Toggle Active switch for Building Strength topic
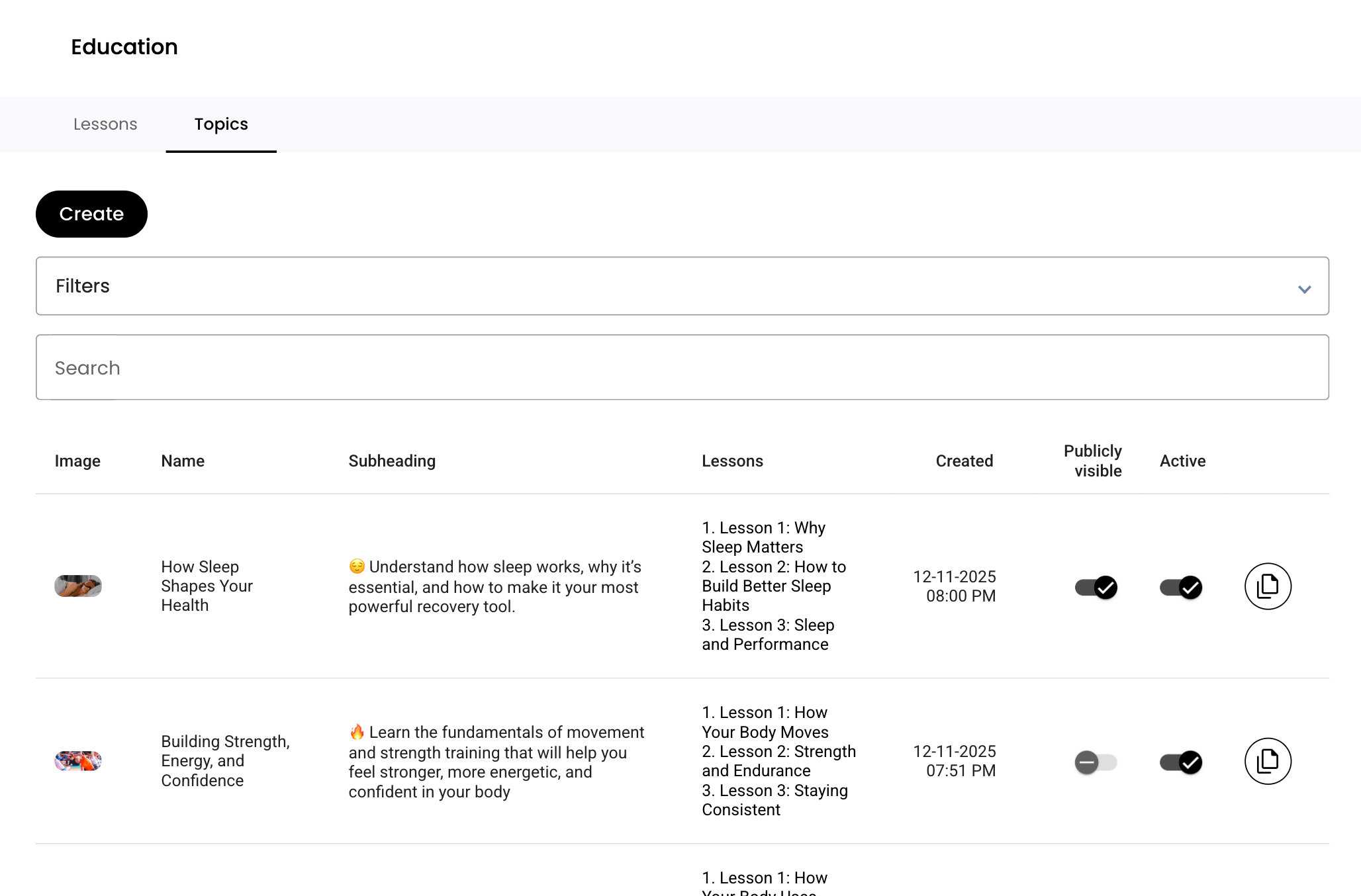 tap(1181, 762)
